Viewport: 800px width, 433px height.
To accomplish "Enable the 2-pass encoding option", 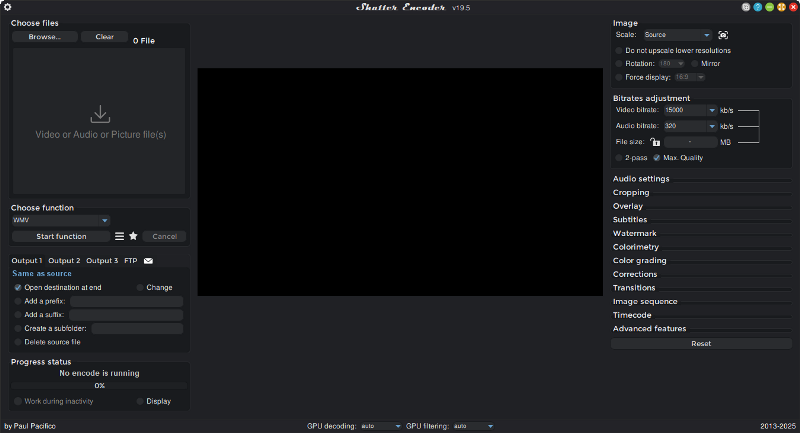I will tap(619, 157).
